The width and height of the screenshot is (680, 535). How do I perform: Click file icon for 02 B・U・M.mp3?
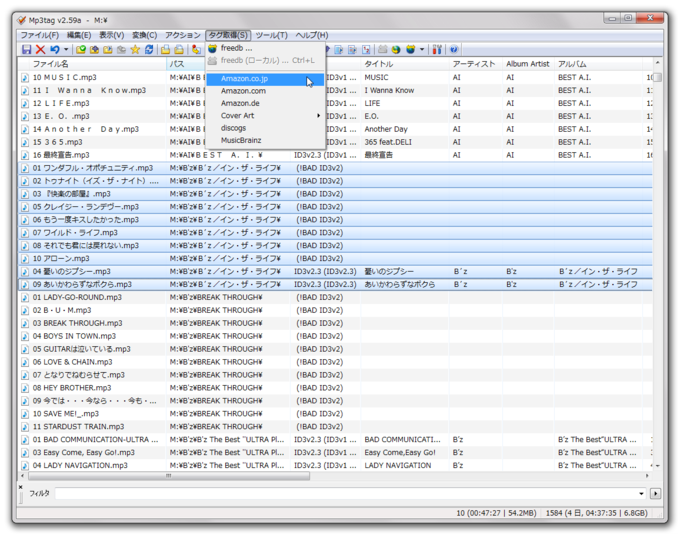click(x=25, y=310)
